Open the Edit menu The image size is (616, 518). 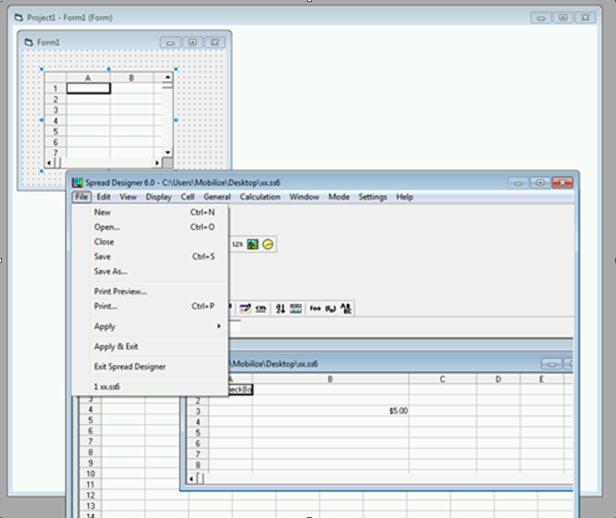[x=104, y=197]
